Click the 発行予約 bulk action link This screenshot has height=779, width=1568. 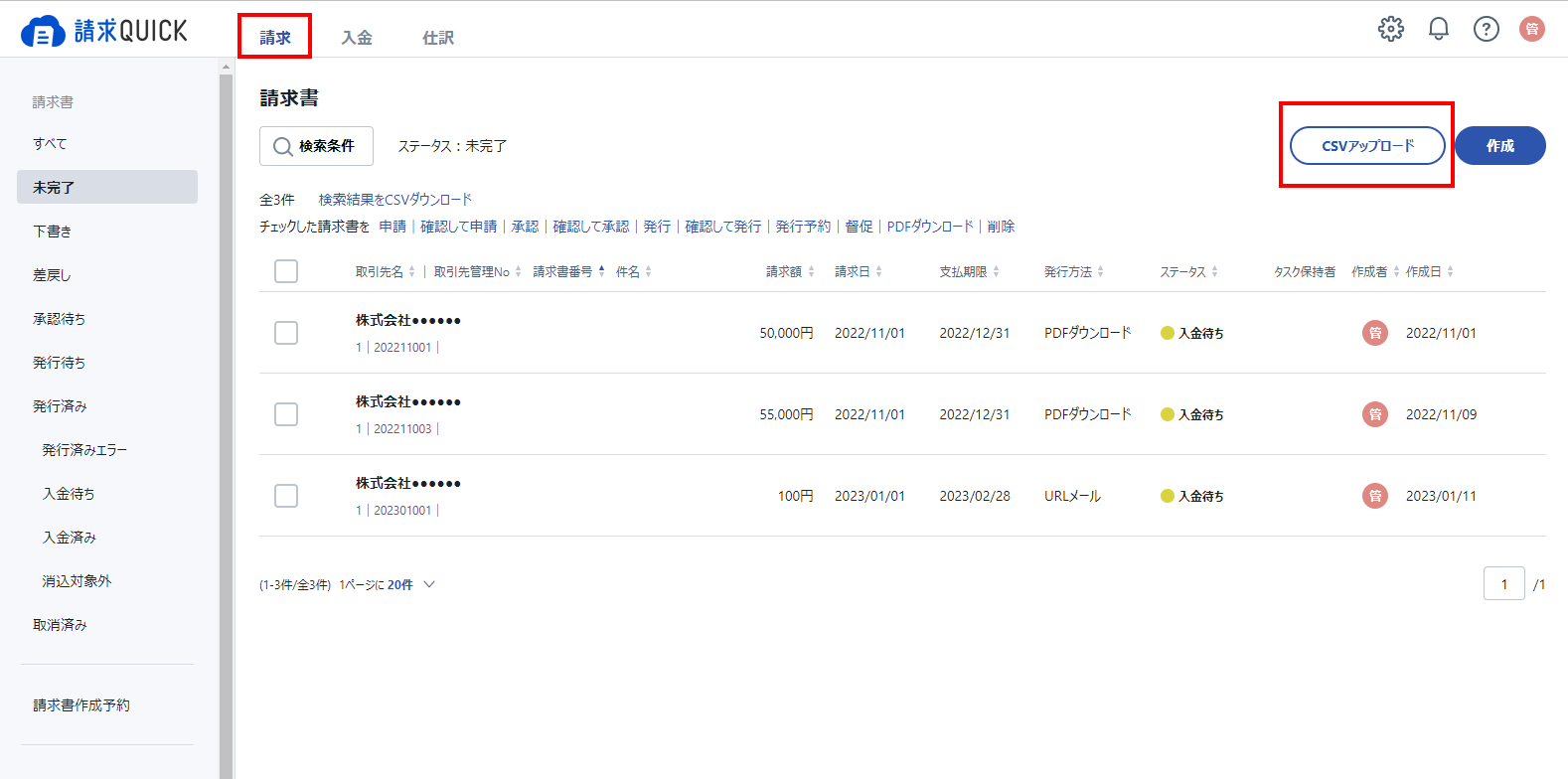coord(803,227)
